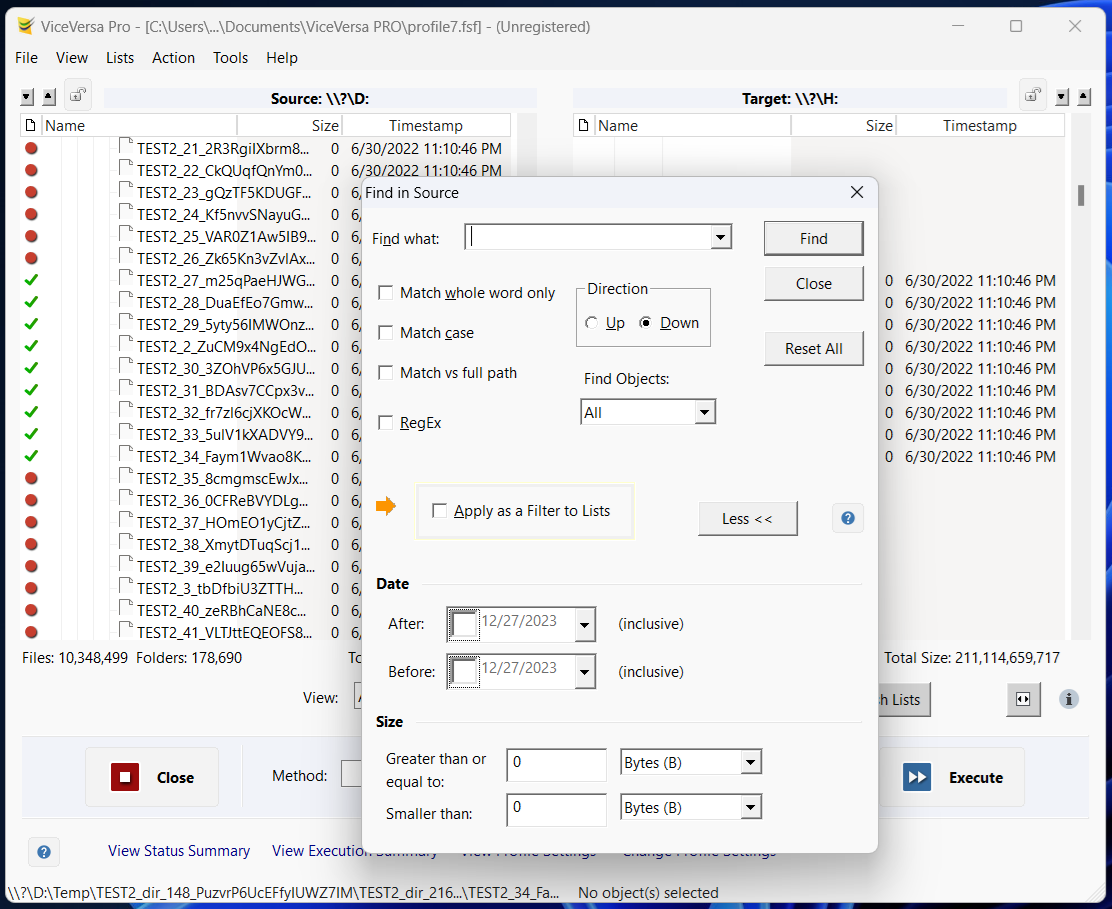Screen dimensions: 1112x909
Task: Click the down arrow button left of Source lock
Action: click(28, 96)
